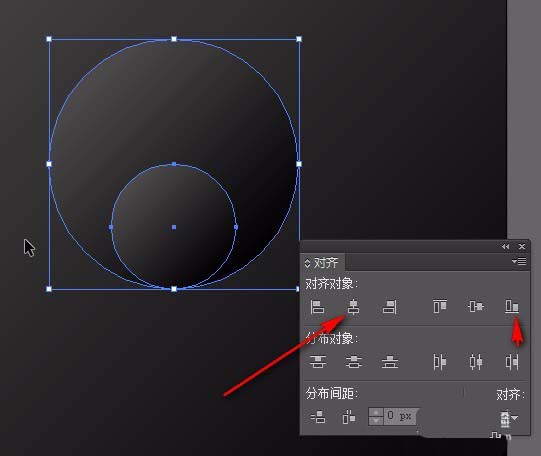Decrease the distribute spacing value
The image size is (541, 456).
[x=376, y=421]
